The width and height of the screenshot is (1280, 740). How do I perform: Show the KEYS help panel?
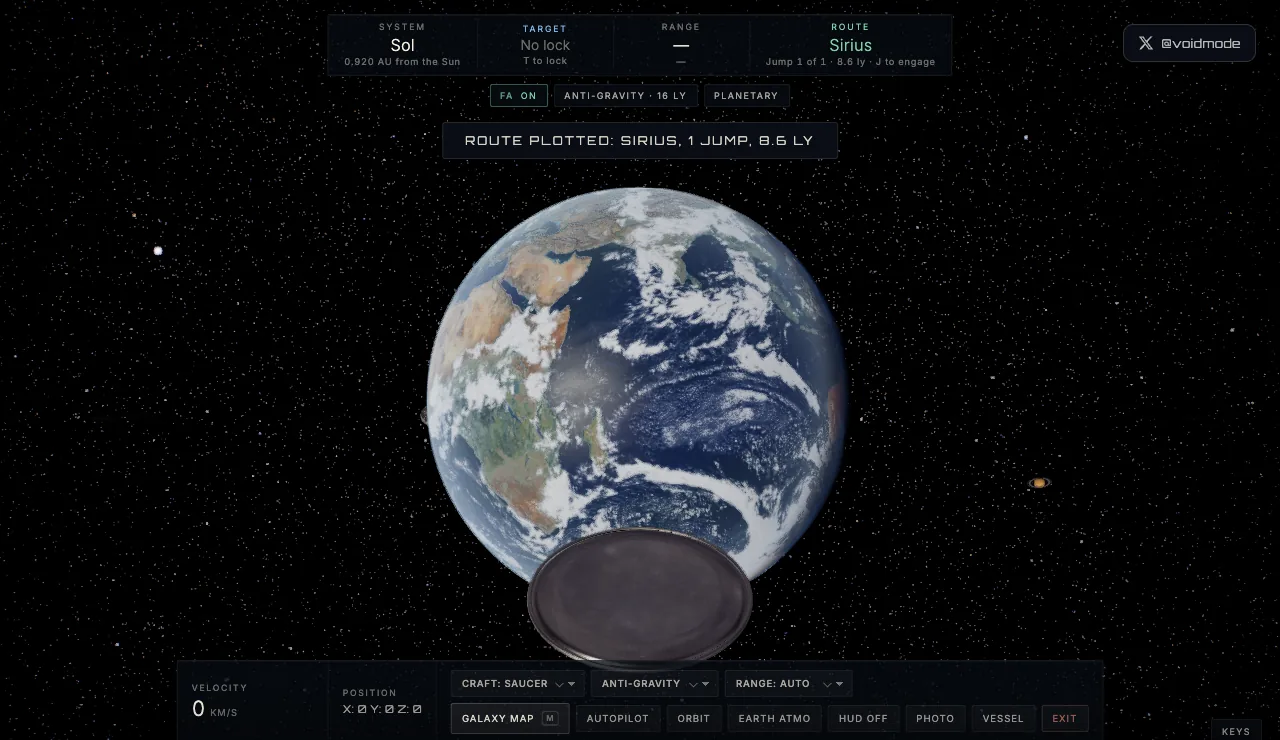pos(1236,731)
